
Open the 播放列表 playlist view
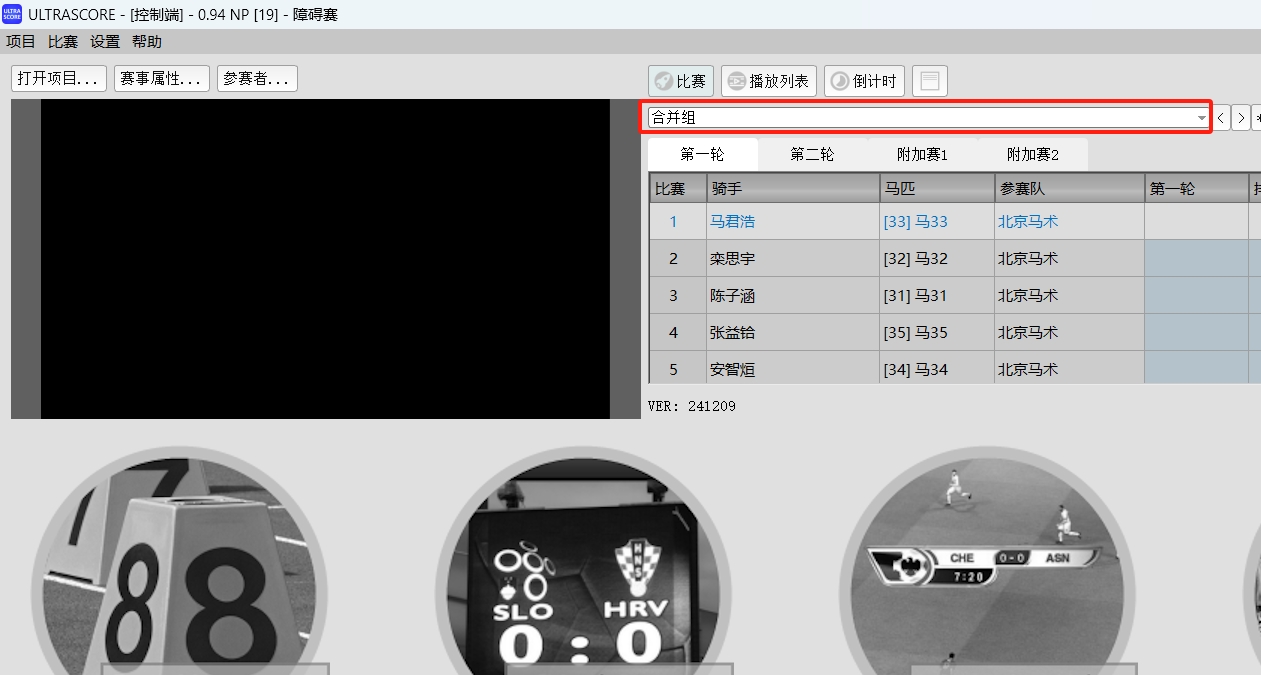[x=769, y=81]
